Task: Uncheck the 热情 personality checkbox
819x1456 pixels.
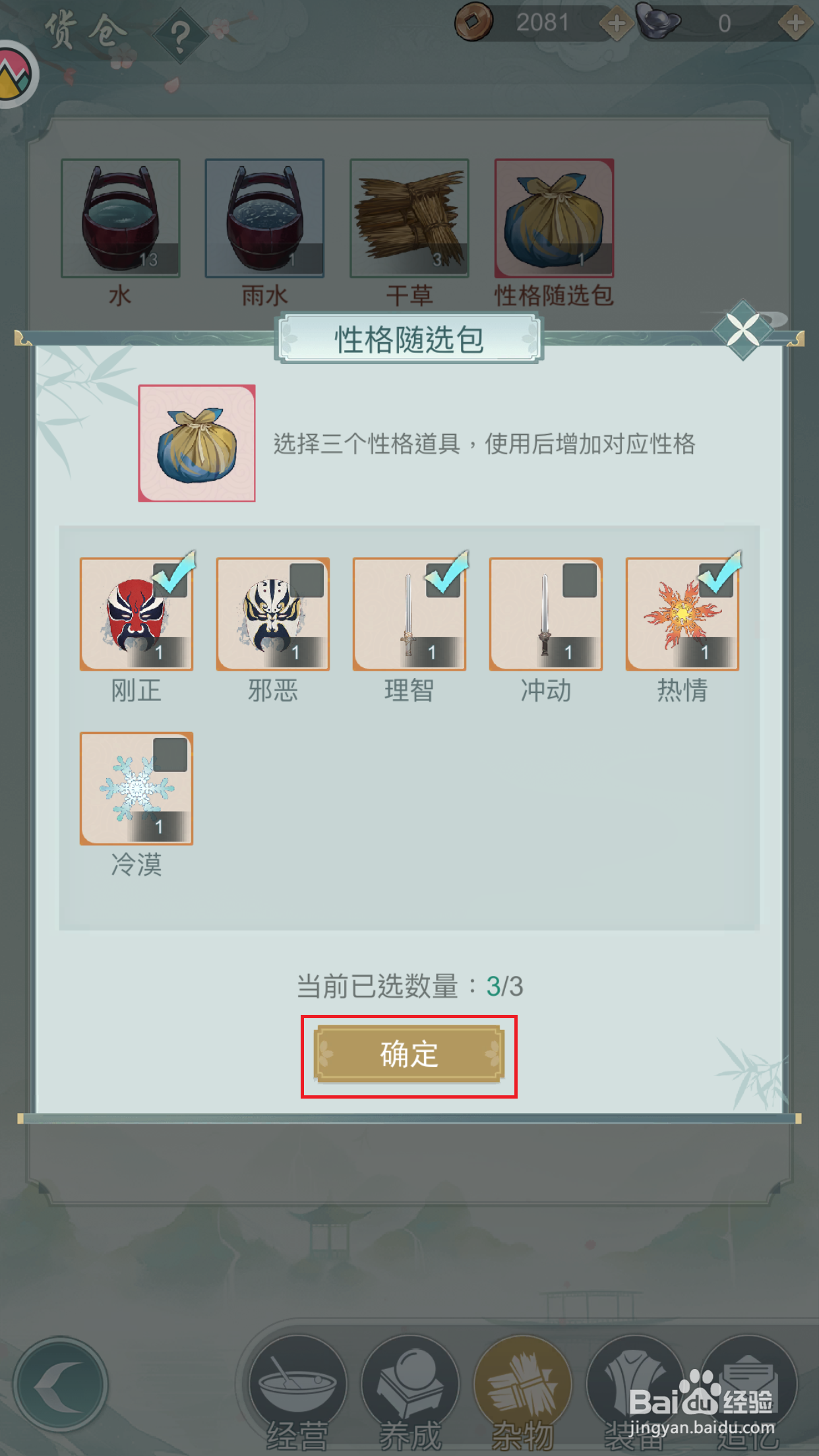Action: click(x=716, y=580)
